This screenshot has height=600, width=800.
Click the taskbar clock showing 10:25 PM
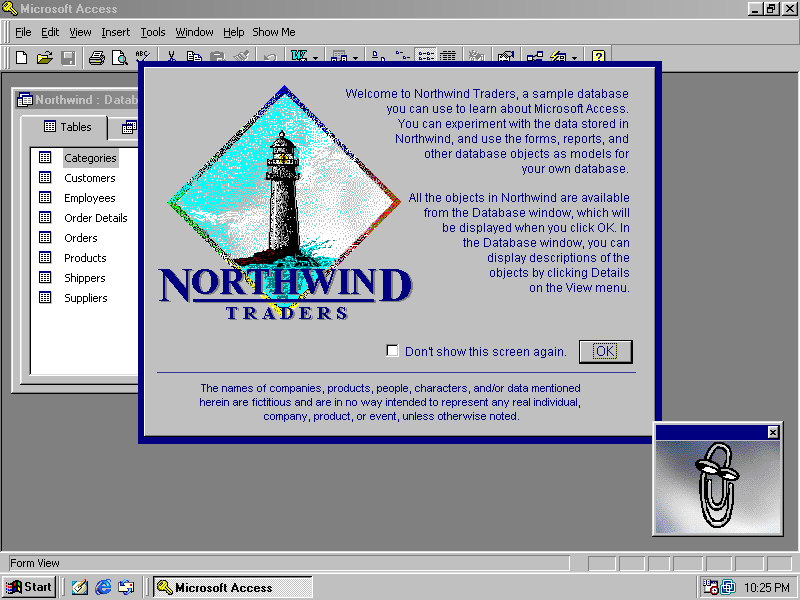(x=766, y=588)
